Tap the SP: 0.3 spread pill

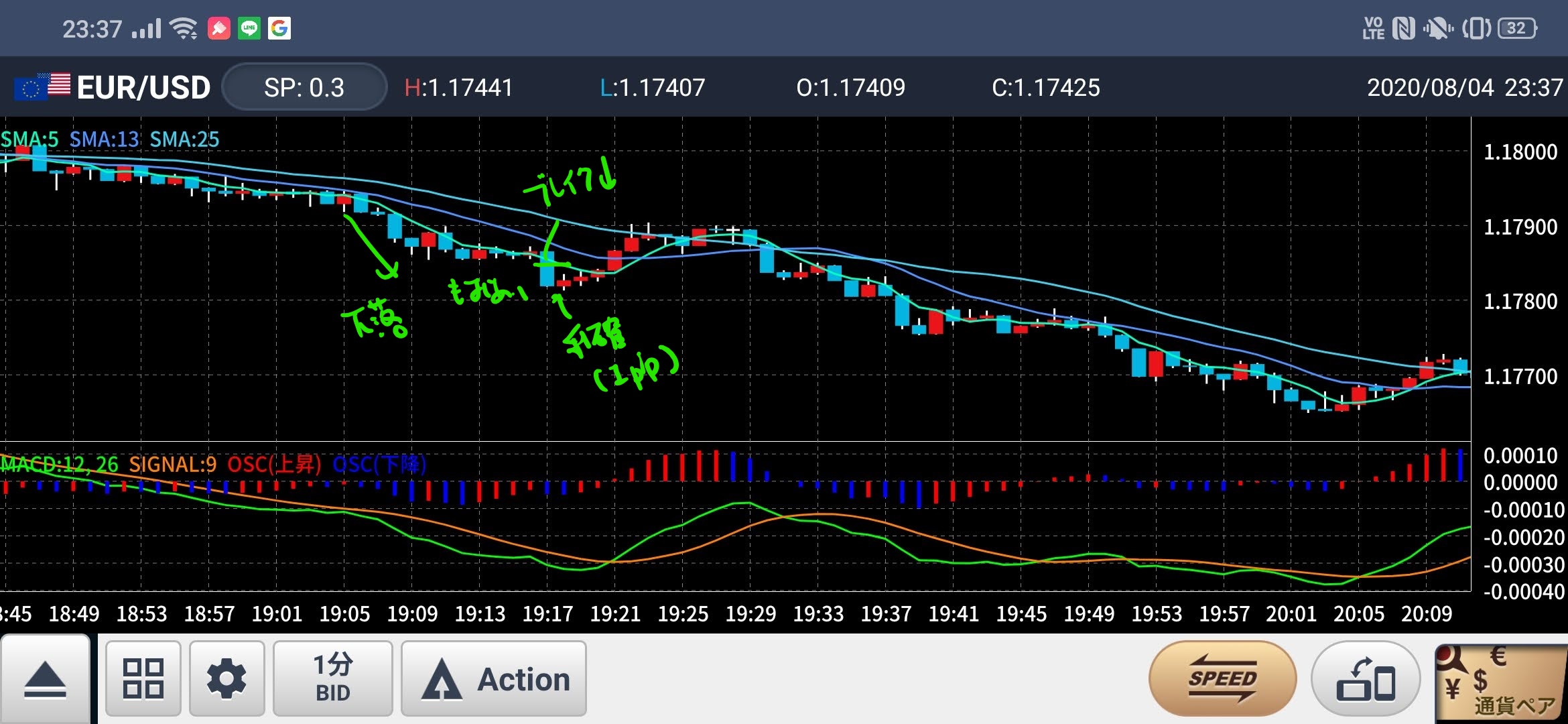point(304,87)
